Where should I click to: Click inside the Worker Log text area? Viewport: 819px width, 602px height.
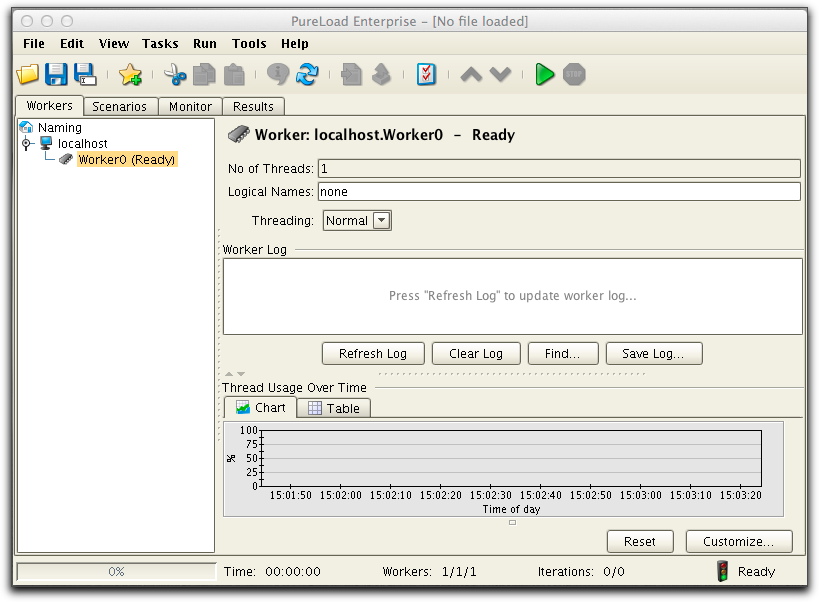click(x=512, y=296)
